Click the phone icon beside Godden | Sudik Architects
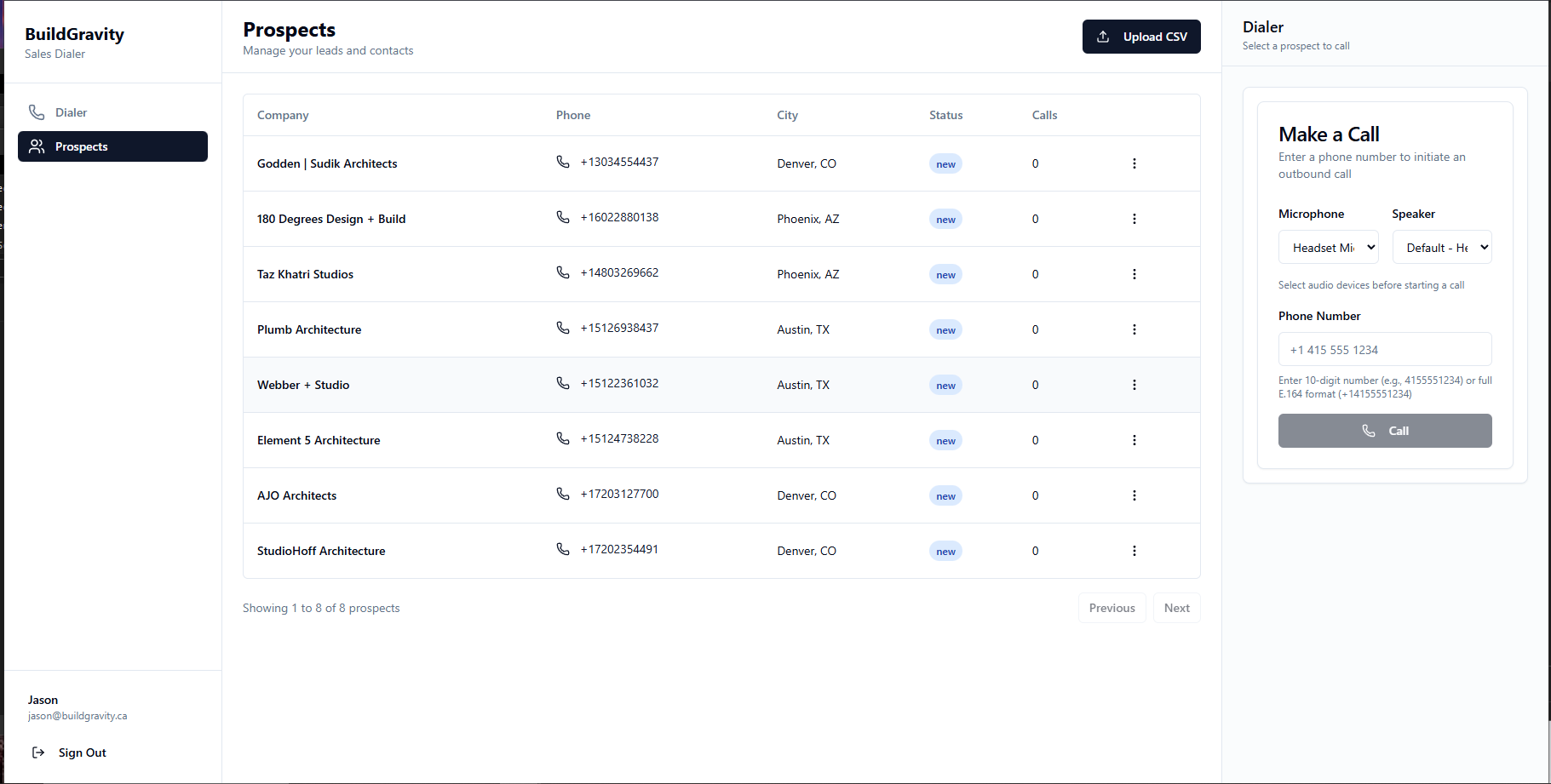 (562, 161)
